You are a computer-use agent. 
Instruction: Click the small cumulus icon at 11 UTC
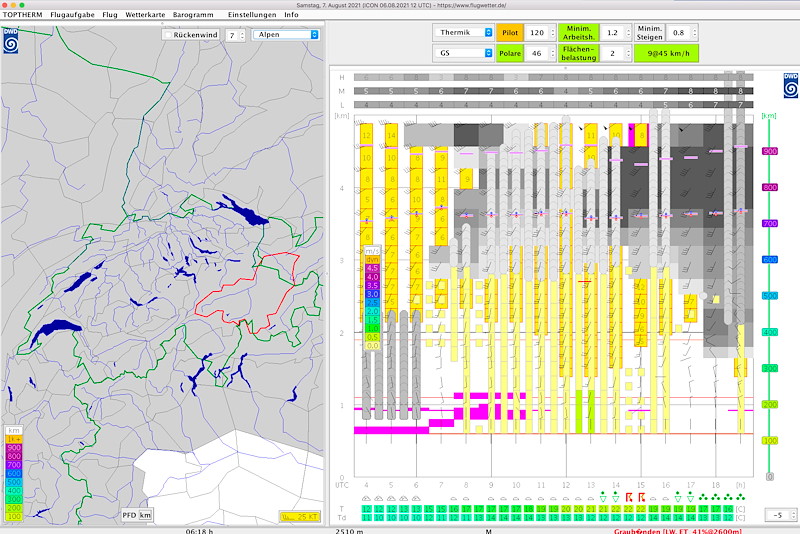pos(541,498)
